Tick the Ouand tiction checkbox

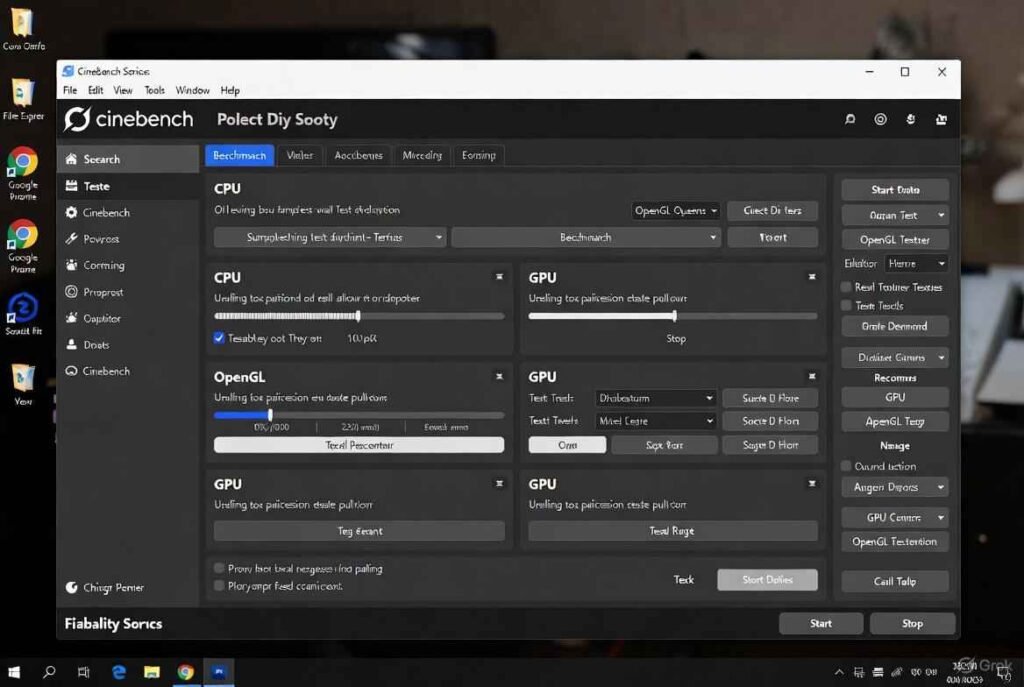pyautogui.click(x=846, y=466)
